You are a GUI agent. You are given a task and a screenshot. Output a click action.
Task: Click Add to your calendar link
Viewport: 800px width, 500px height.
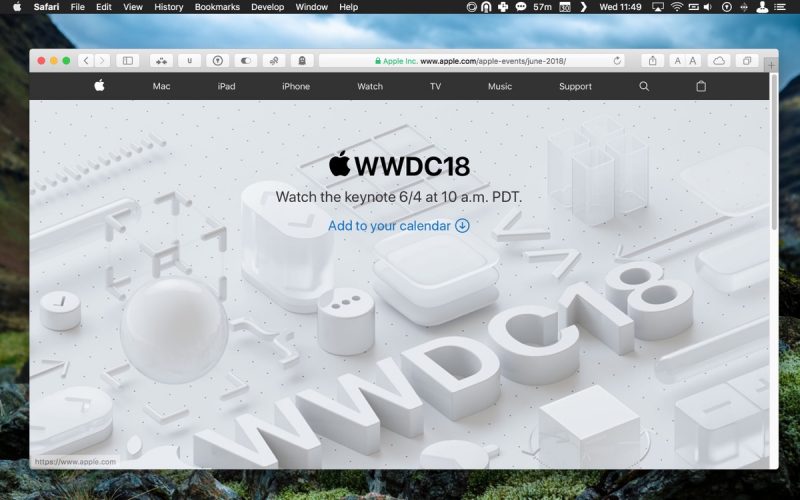[x=398, y=226]
